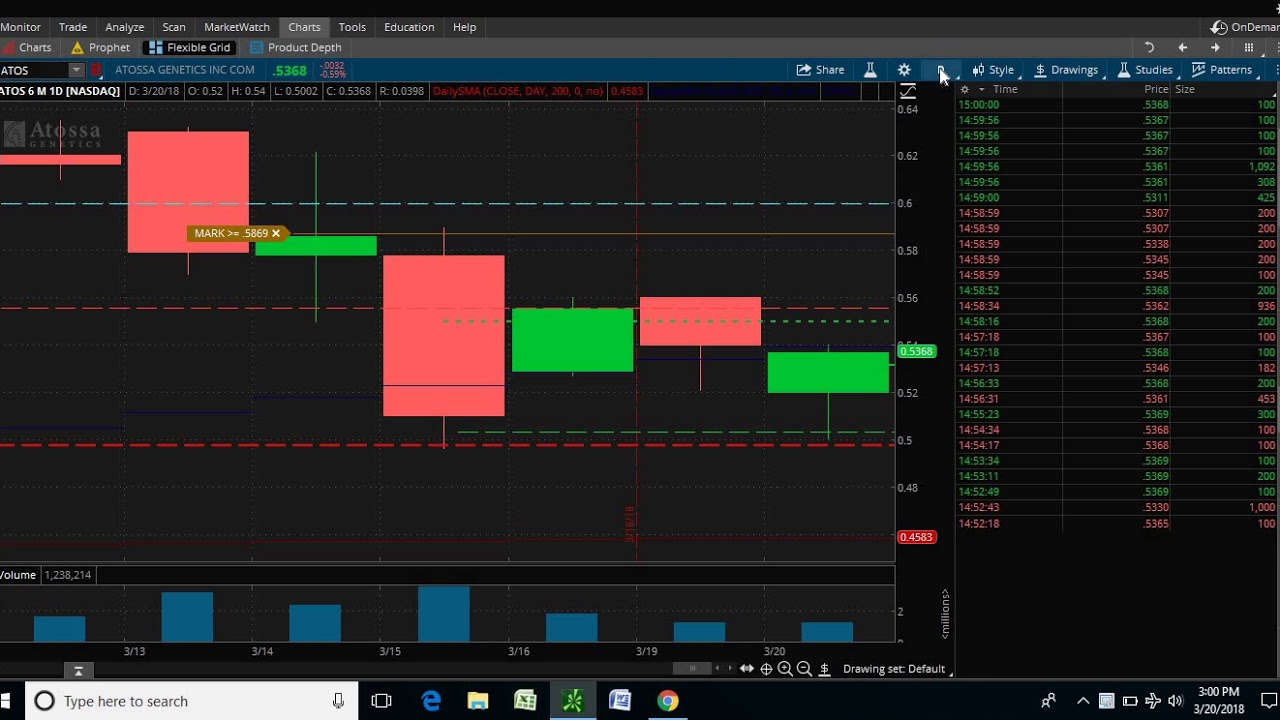Open the chart grid layout icon
This screenshot has width=1280, height=720.
coord(1249,47)
